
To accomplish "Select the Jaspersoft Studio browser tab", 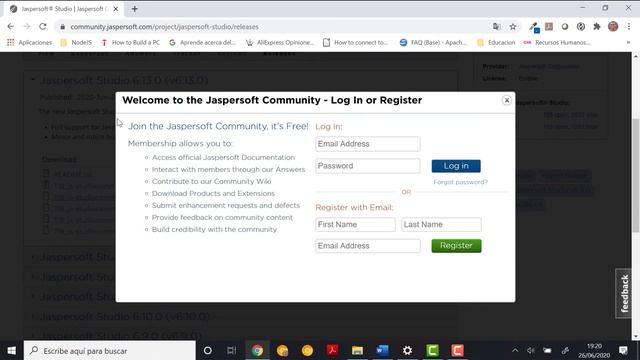I will pyautogui.click(x=64, y=9).
